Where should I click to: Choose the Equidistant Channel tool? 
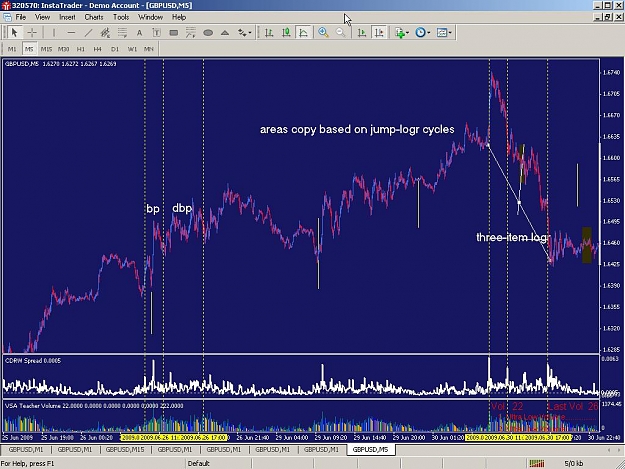pos(105,32)
